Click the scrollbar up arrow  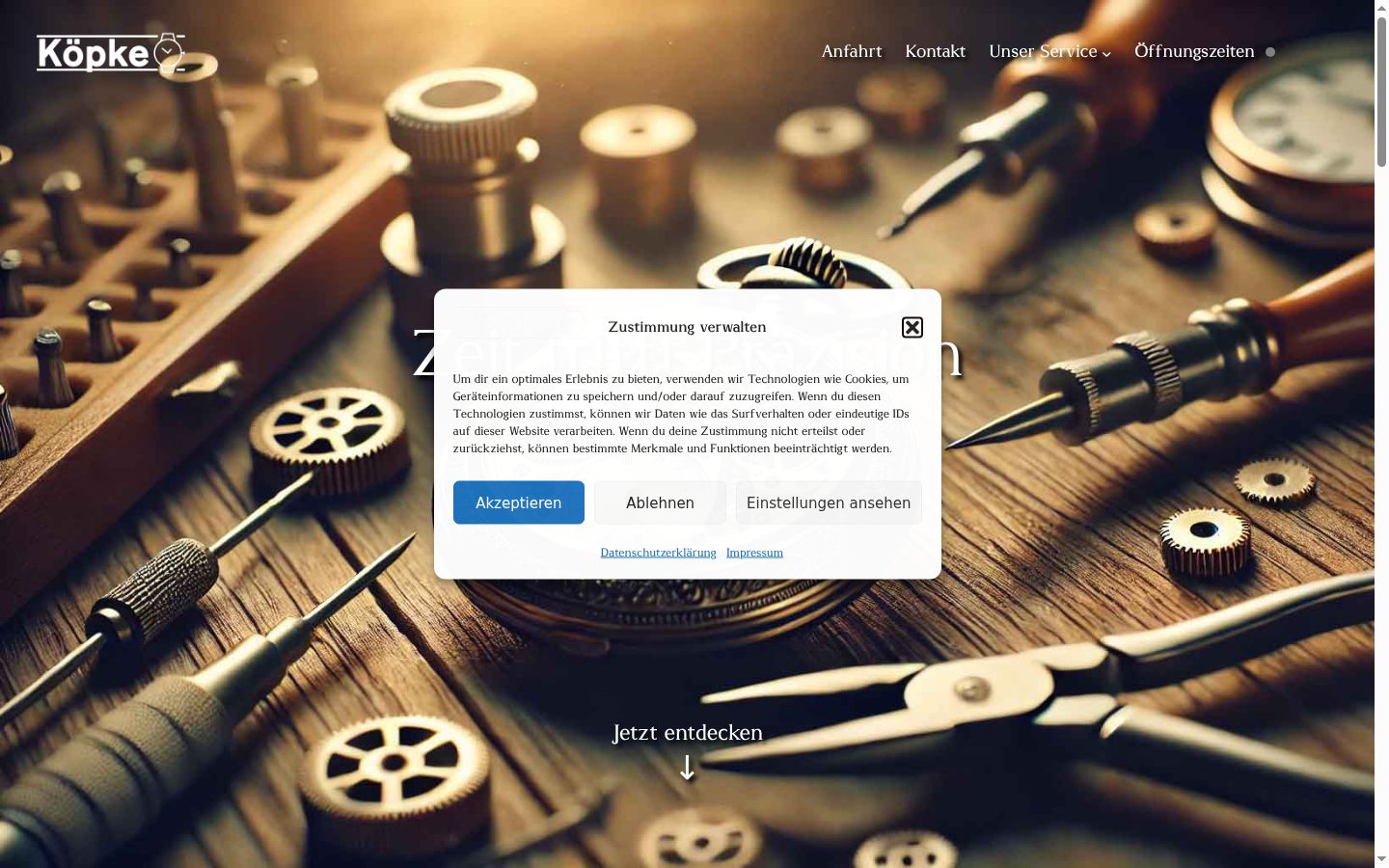[1381, 8]
